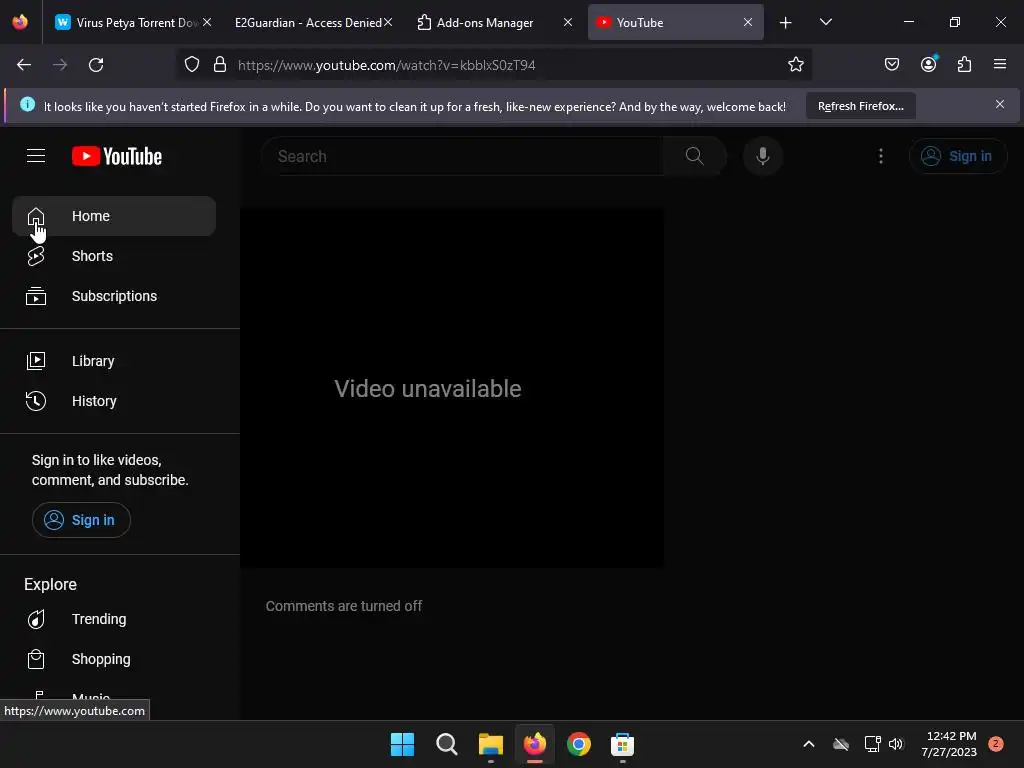Open File Explorer from taskbar

coord(490,744)
